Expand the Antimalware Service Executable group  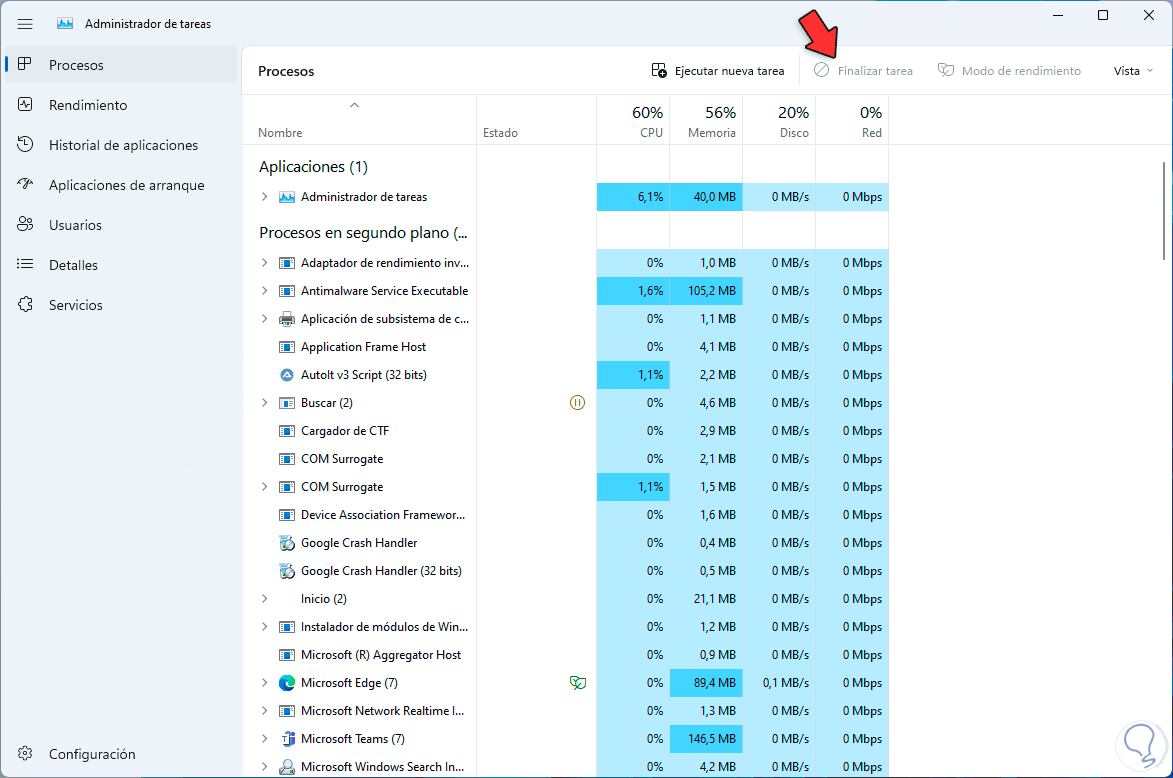coord(264,290)
